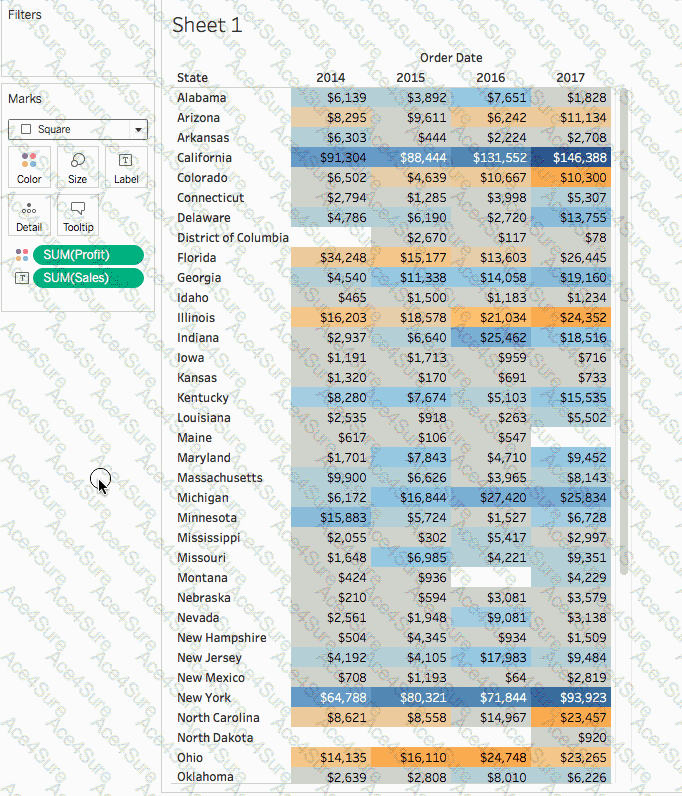
Task: Select the California row label
Action: point(204,158)
